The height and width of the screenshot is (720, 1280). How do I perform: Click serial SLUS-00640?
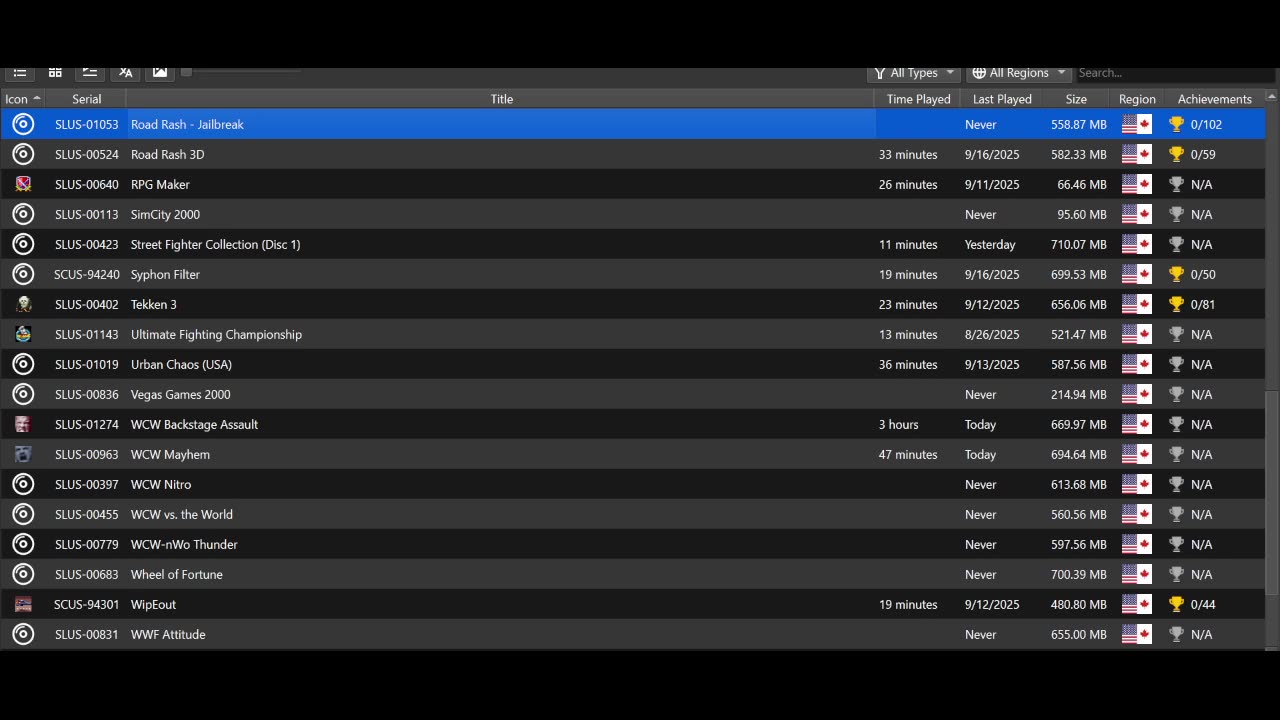click(86, 184)
